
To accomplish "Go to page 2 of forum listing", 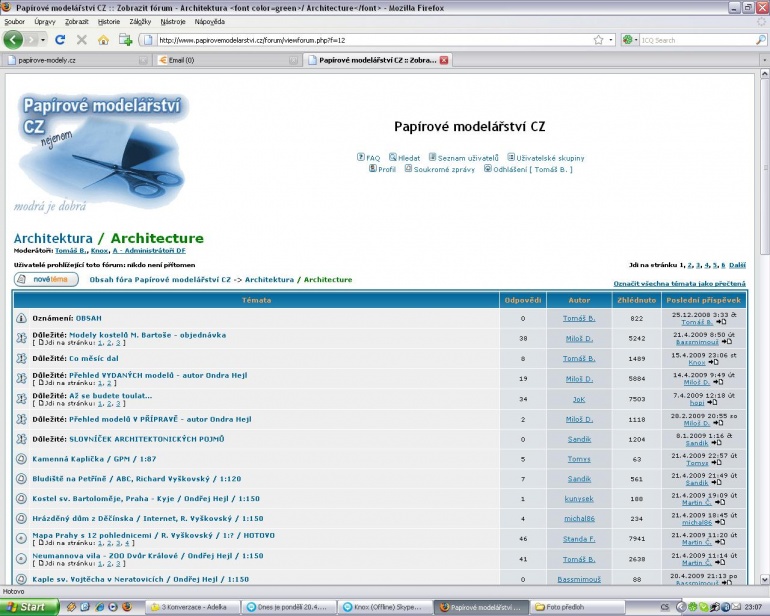I will pyautogui.click(x=690, y=265).
